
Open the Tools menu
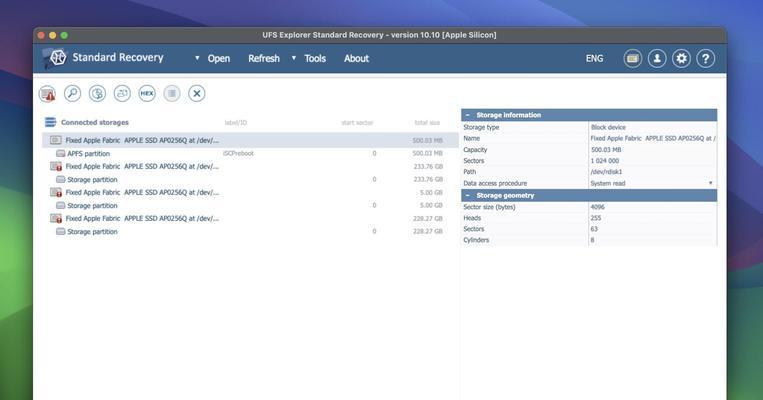pos(315,58)
